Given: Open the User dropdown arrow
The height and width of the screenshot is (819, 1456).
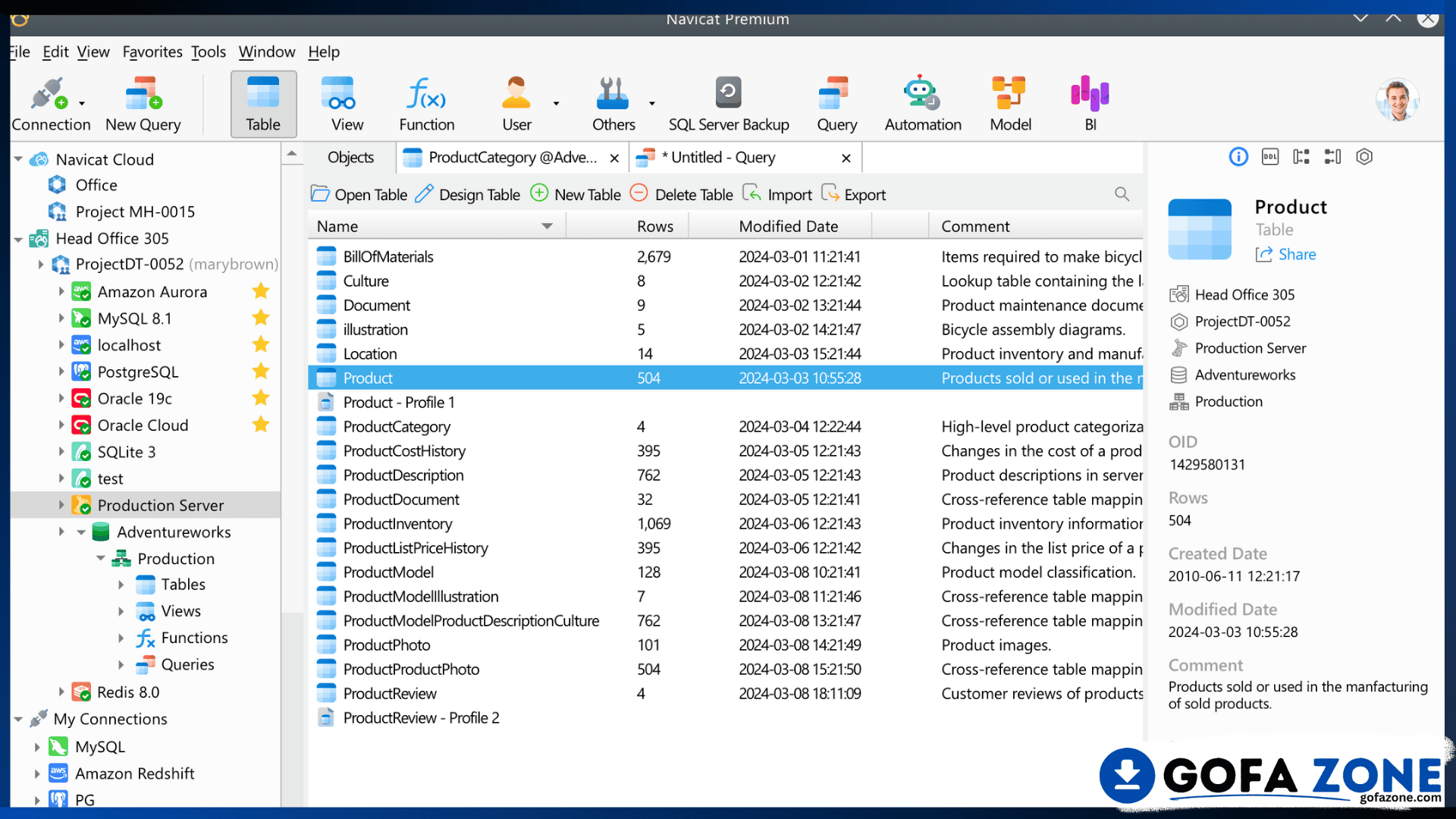Looking at the screenshot, I should coord(556,103).
